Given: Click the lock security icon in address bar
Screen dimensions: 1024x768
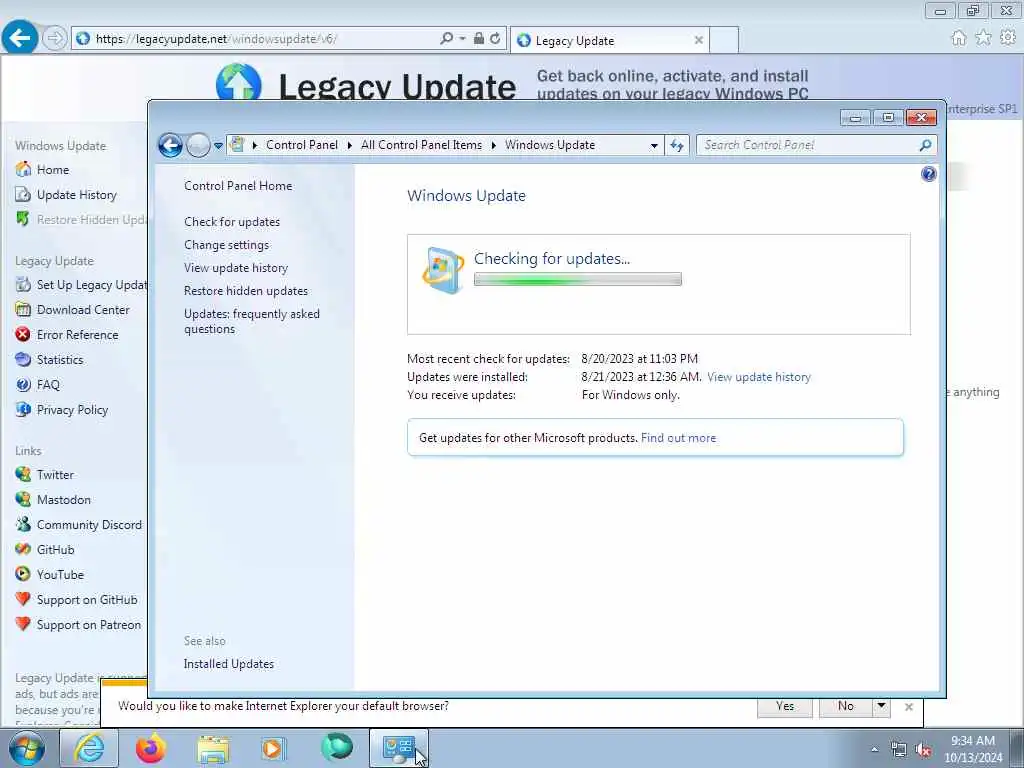Looking at the screenshot, I should [479, 39].
